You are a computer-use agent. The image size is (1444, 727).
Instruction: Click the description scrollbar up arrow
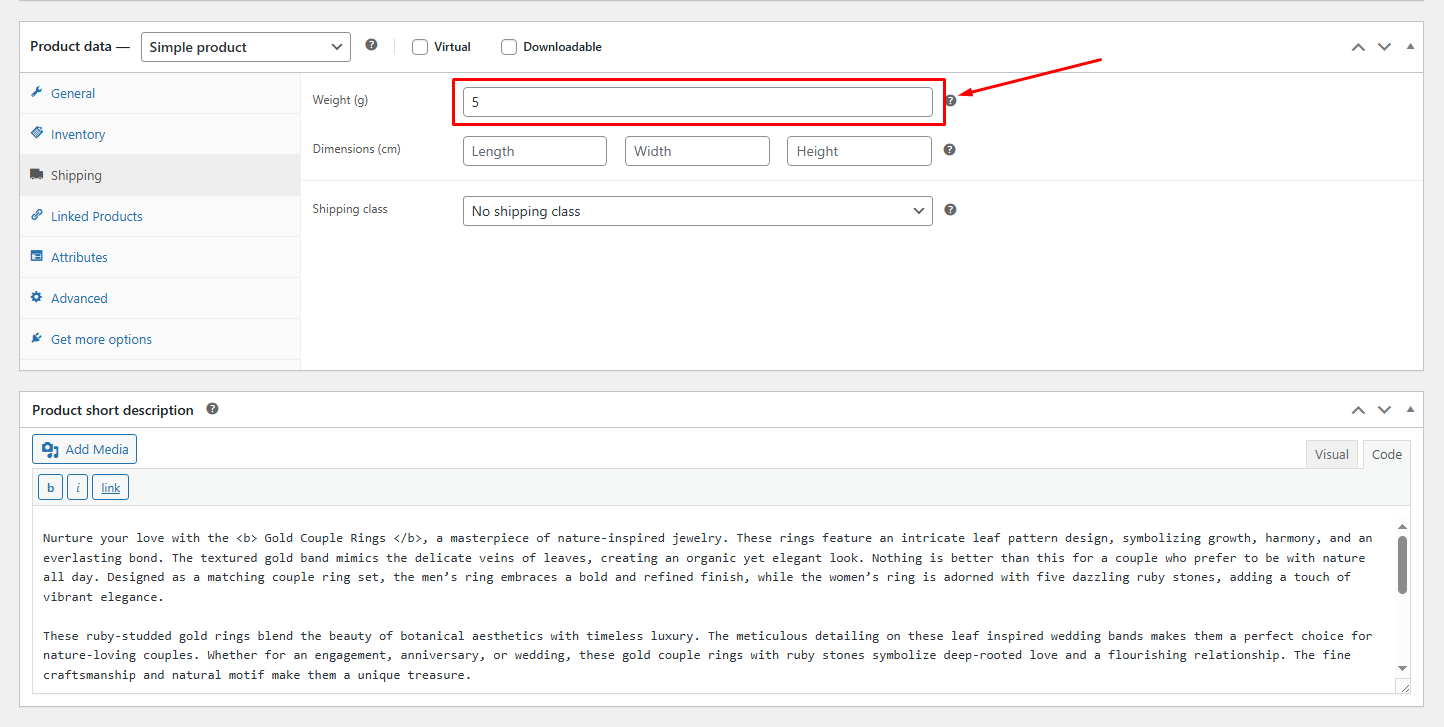pyautogui.click(x=1402, y=526)
